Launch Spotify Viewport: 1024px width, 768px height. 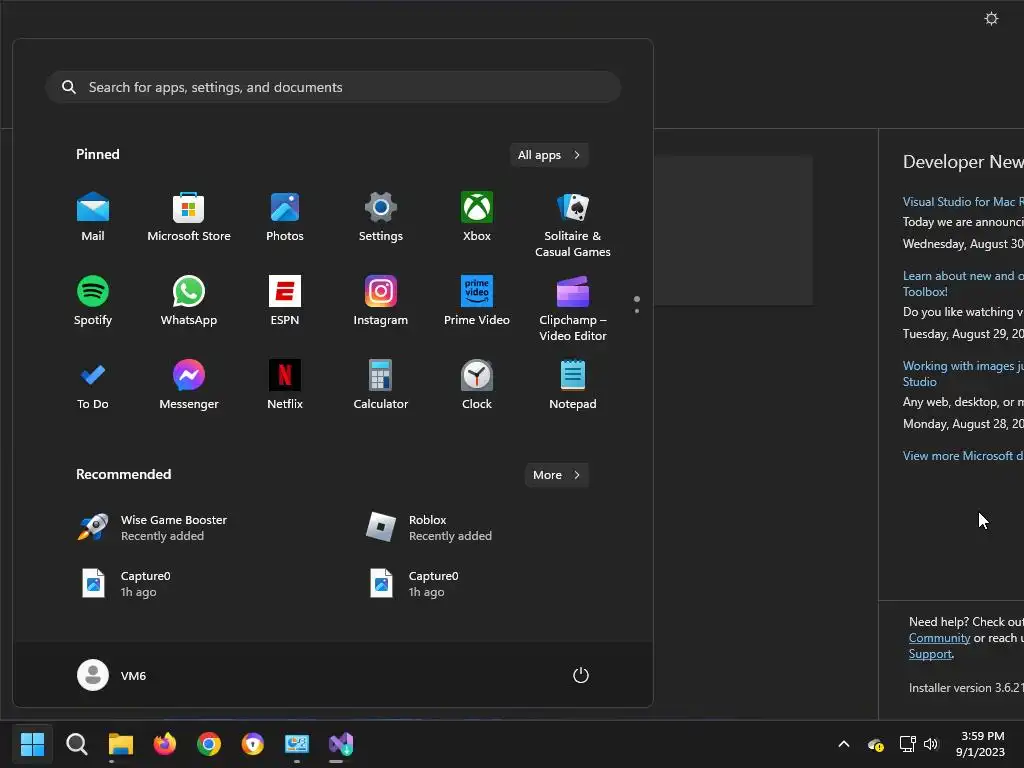[93, 300]
